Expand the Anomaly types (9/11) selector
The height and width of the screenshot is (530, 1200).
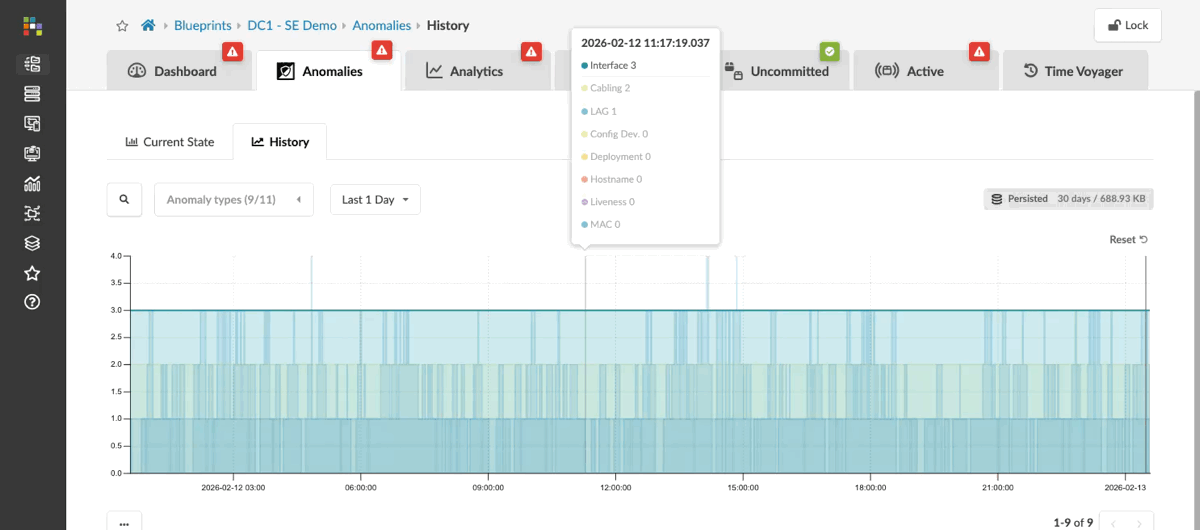coord(233,200)
